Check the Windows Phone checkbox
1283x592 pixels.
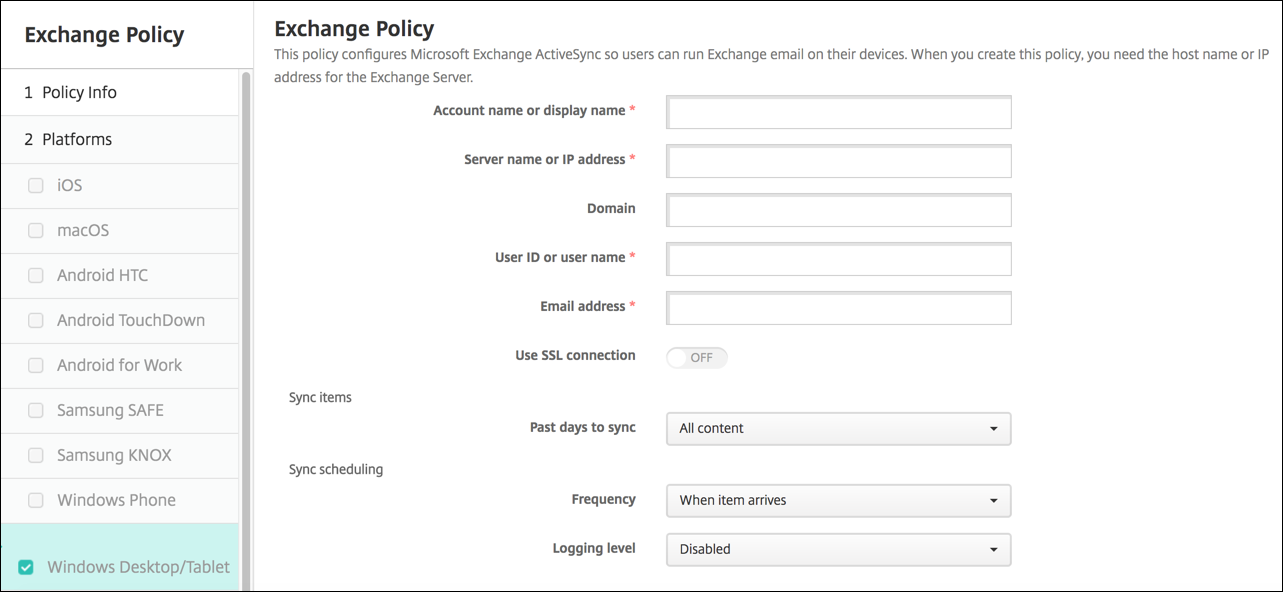[x=36, y=500]
